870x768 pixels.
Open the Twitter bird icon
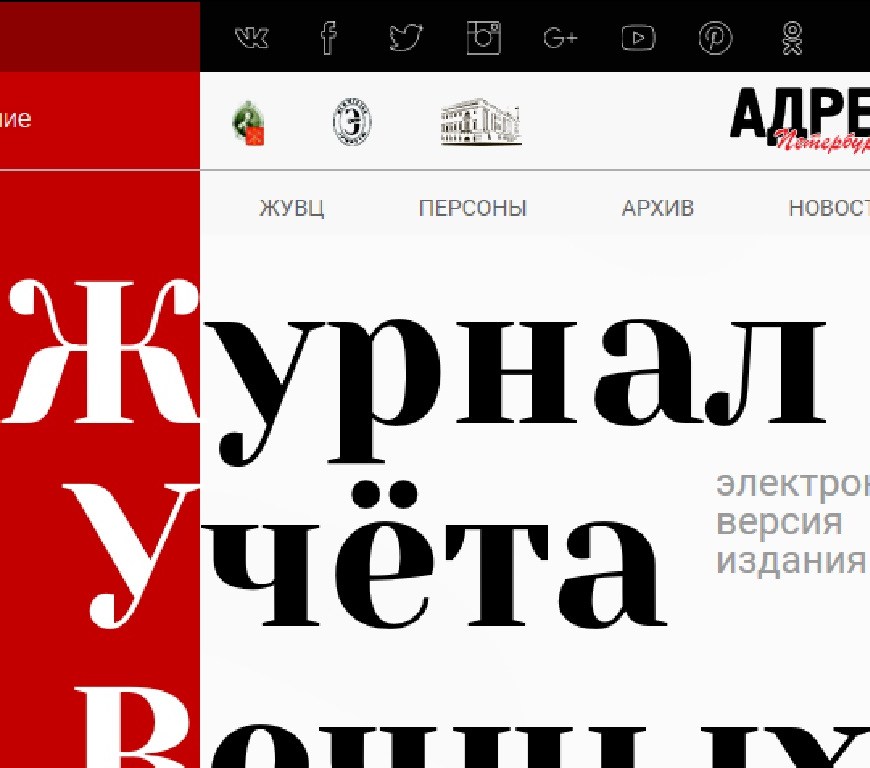[x=405, y=38]
